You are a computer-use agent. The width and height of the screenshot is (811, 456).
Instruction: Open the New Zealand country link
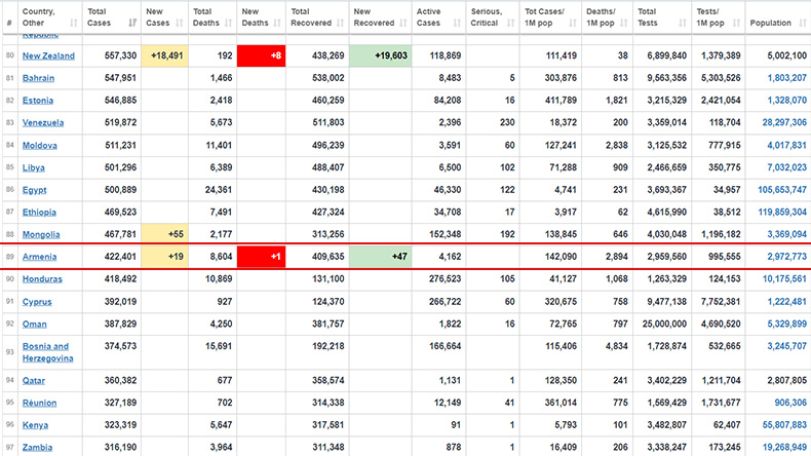tap(49, 56)
